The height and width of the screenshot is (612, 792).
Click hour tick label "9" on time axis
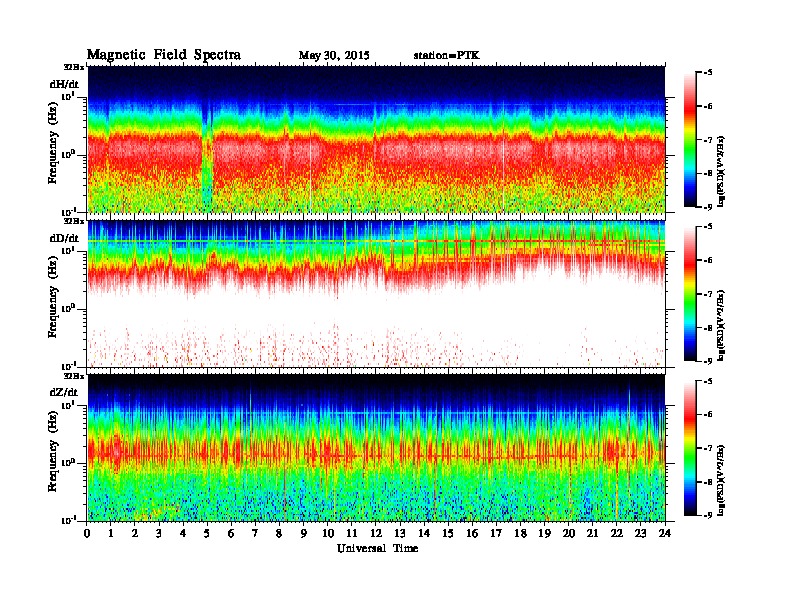tap(304, 534)
